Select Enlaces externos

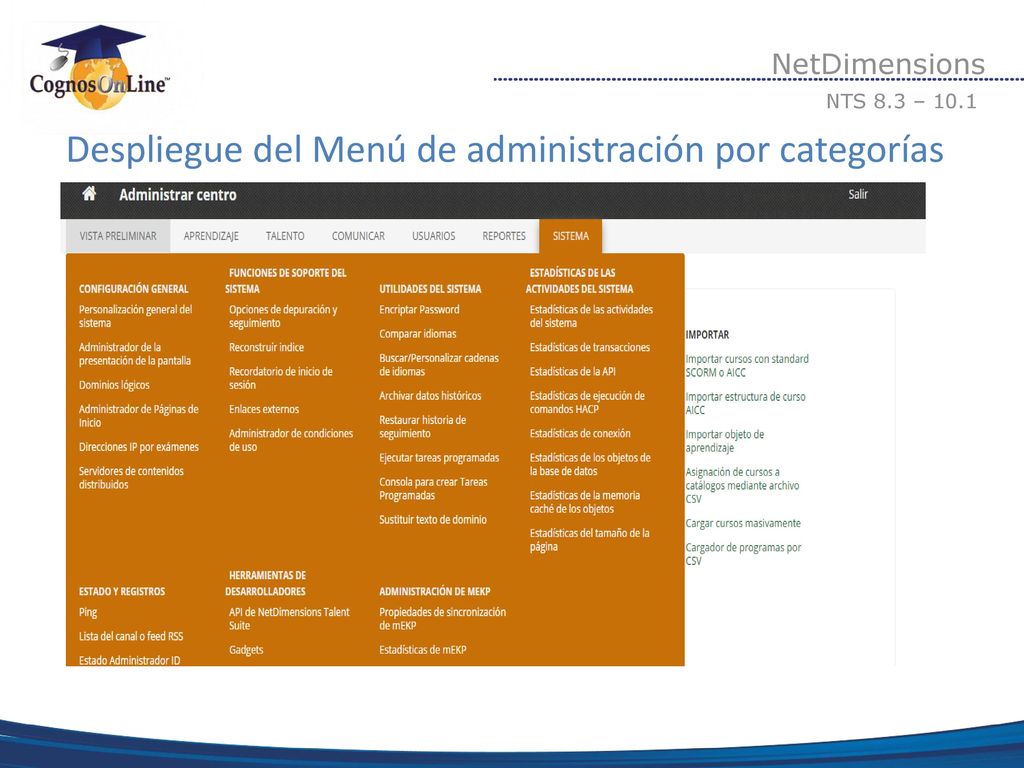[264, 409]
